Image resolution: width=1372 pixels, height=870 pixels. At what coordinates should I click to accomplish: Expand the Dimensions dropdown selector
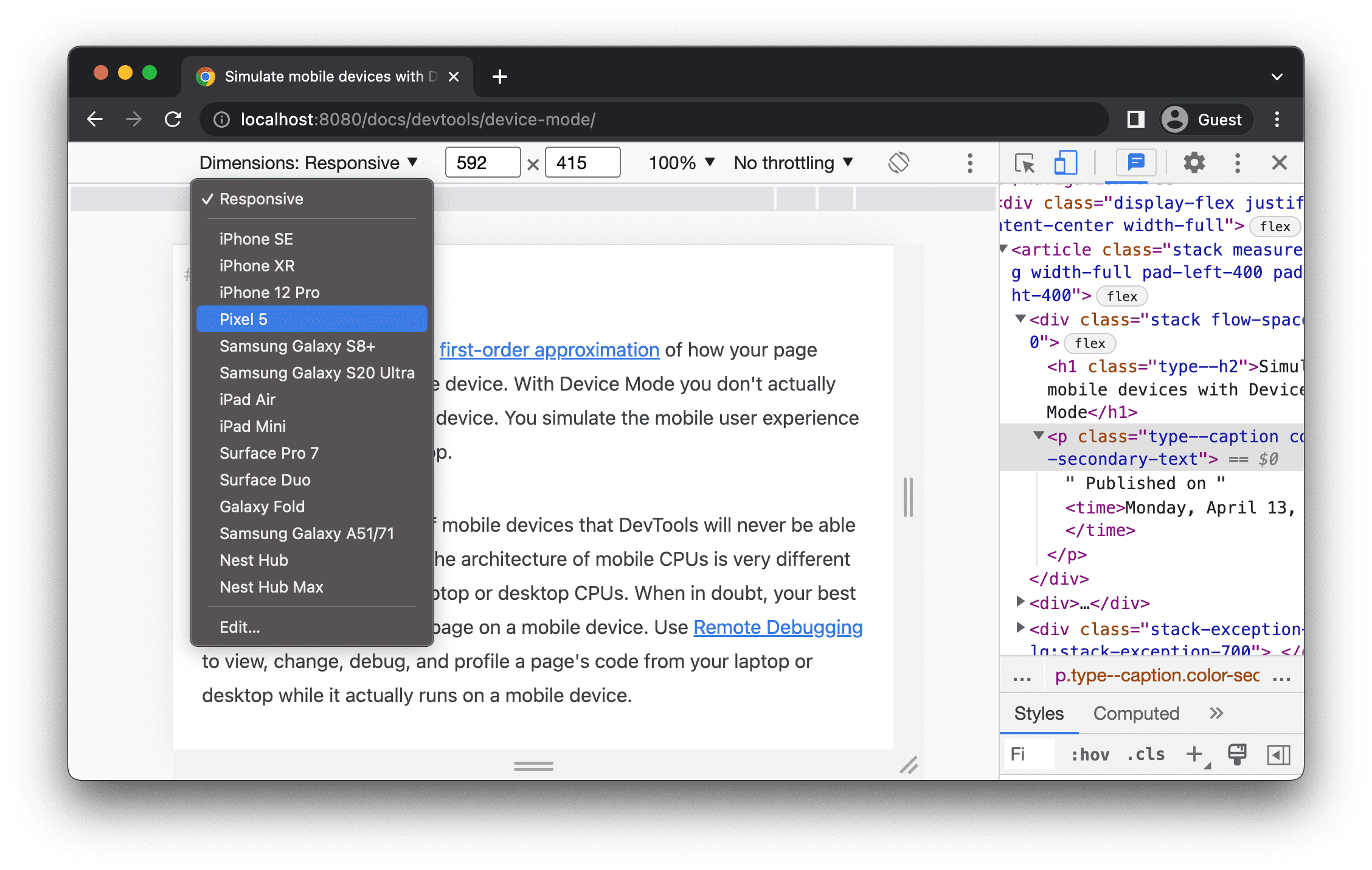tap(309, 163)
